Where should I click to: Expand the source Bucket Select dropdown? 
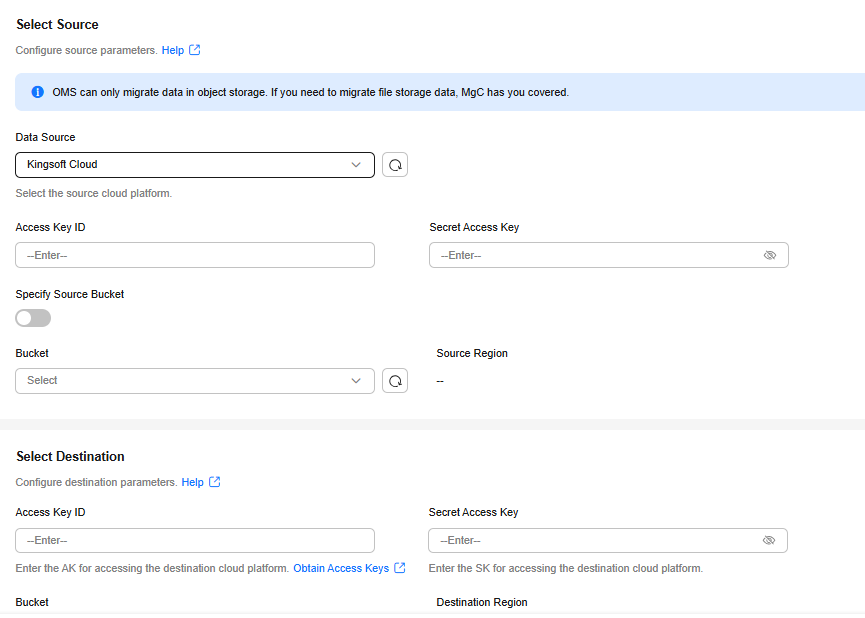195,381
